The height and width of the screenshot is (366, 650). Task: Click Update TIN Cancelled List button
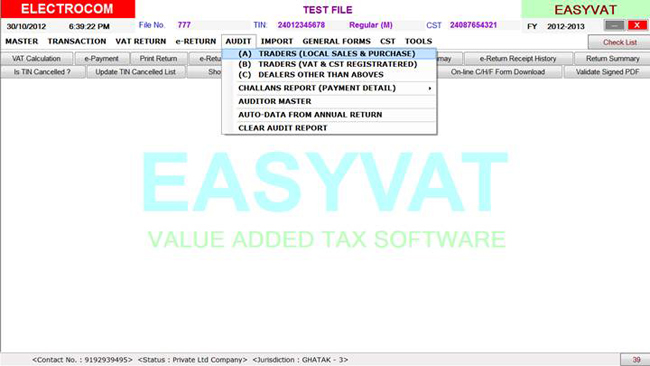[136, 72]
